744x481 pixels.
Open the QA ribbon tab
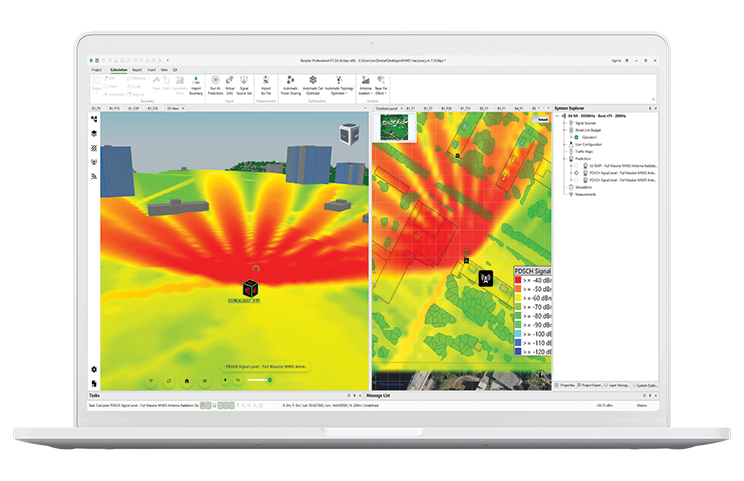[175, 70]
